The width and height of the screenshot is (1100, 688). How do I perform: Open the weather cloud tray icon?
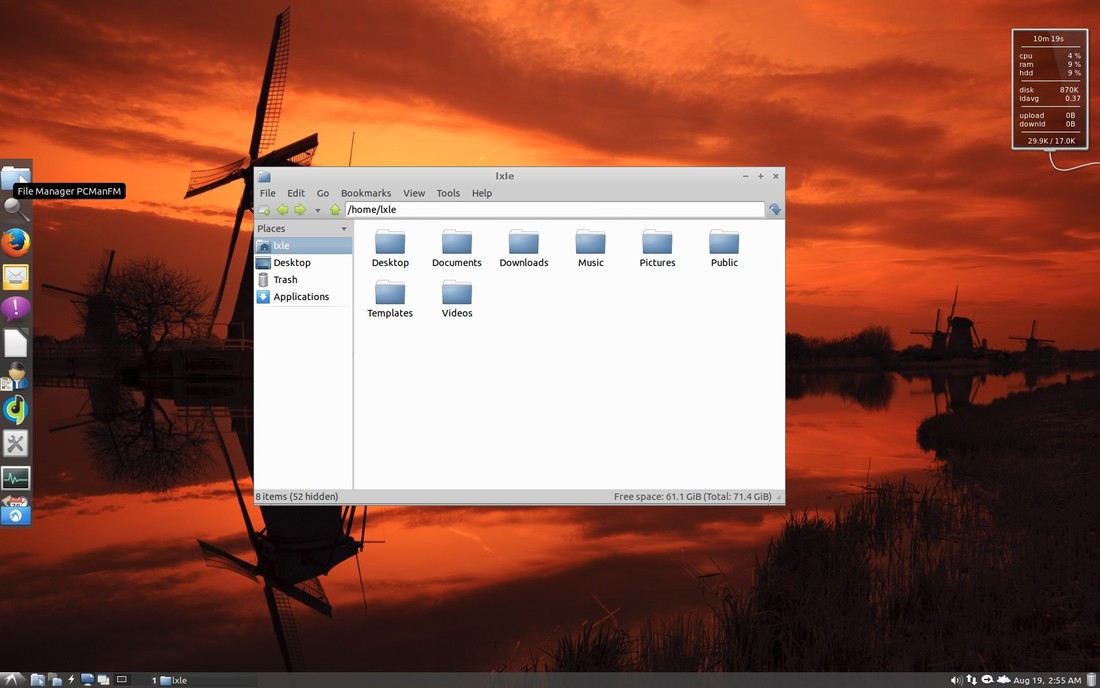[x=1003, y=680]
